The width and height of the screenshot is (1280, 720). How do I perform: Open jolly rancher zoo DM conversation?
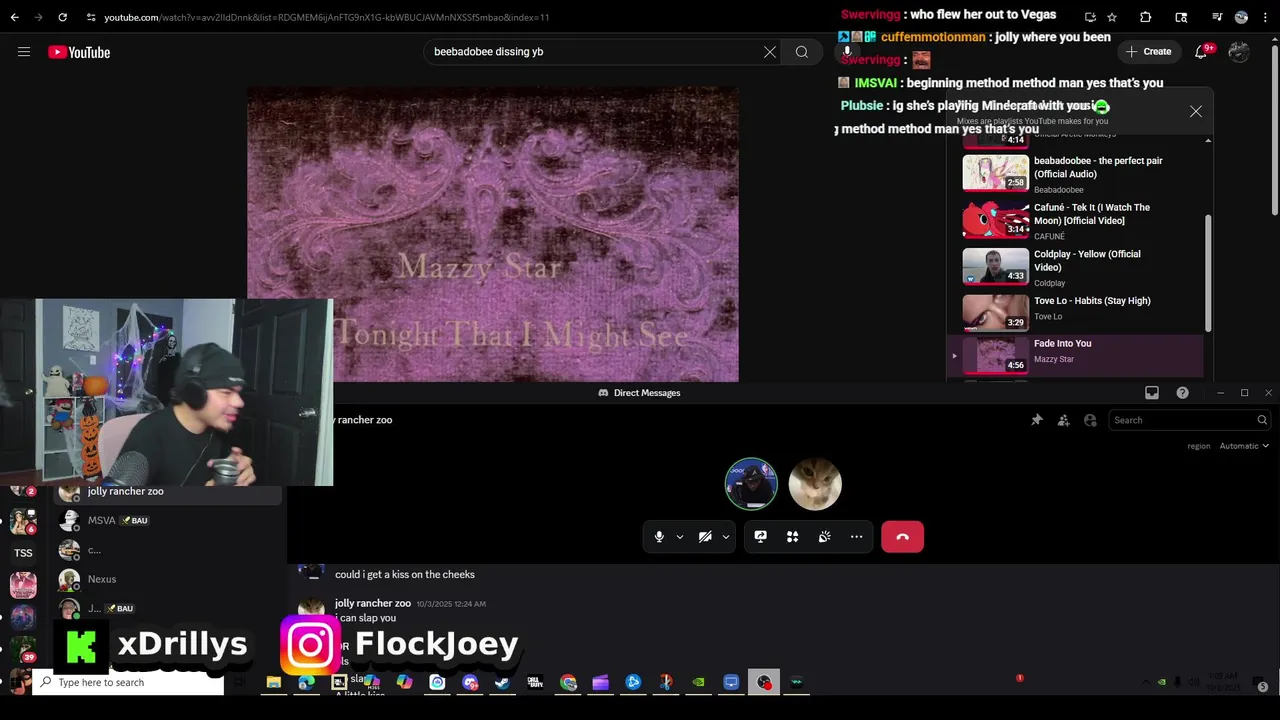point(170,491)
